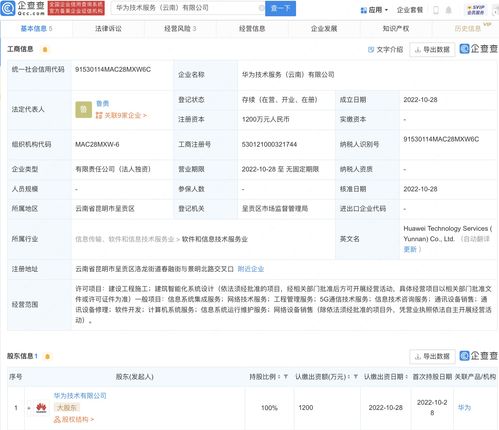Click 导出数据 in 股东信息 section
The image size is (499, 430).
(x=432, y=357)
